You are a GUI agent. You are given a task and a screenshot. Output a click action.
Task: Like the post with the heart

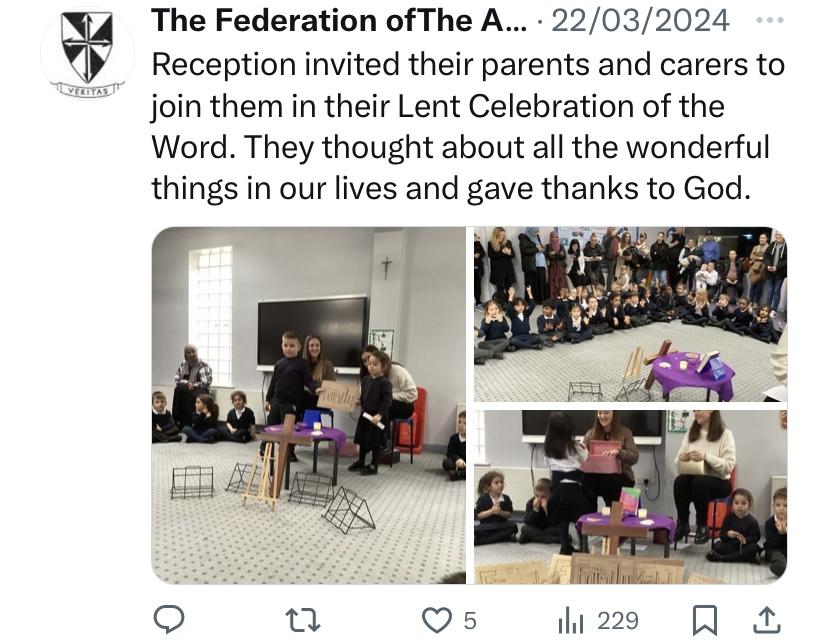[x=436, y=620]
